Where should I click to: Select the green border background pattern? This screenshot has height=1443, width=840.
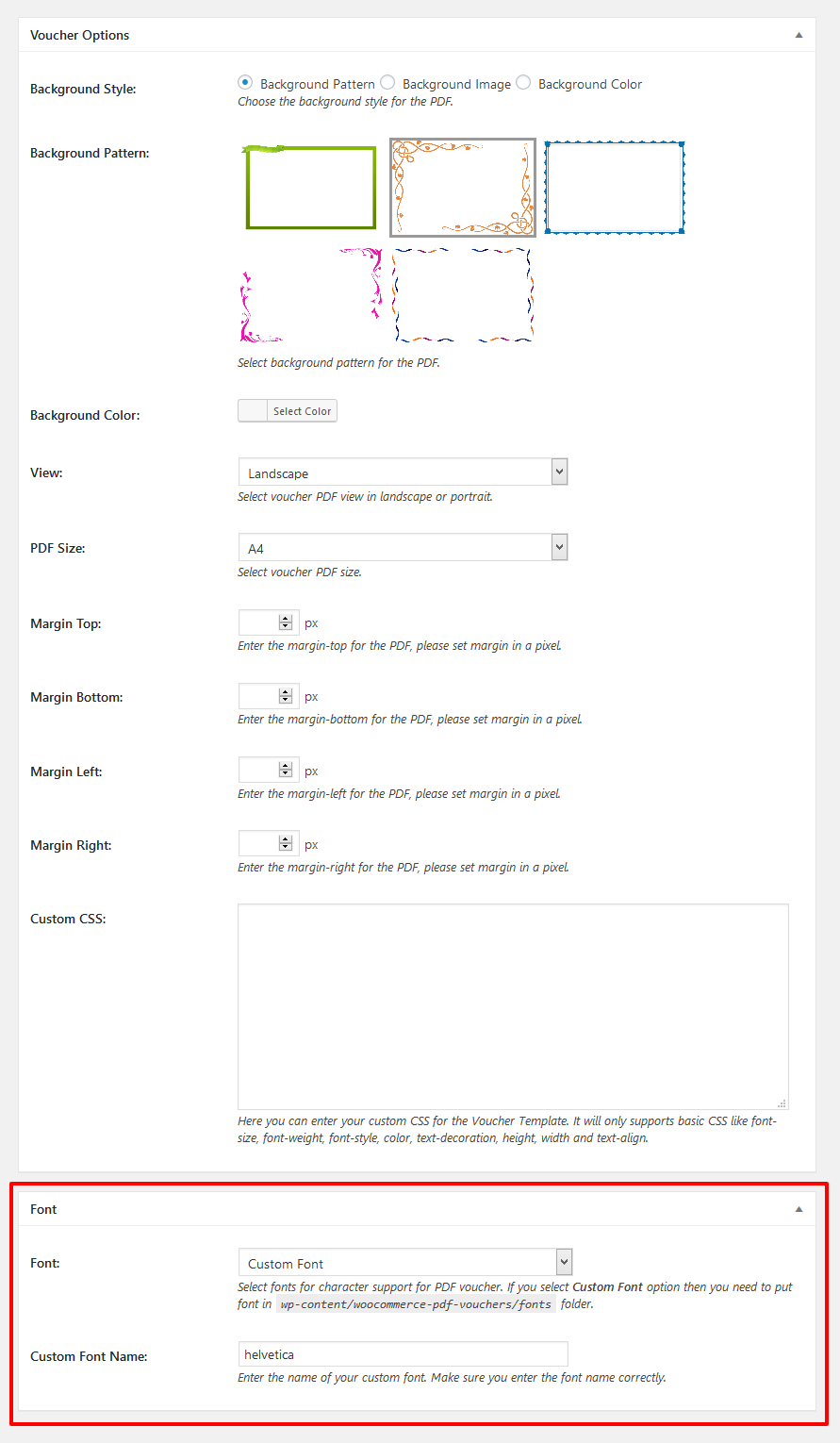click(311, 187)
